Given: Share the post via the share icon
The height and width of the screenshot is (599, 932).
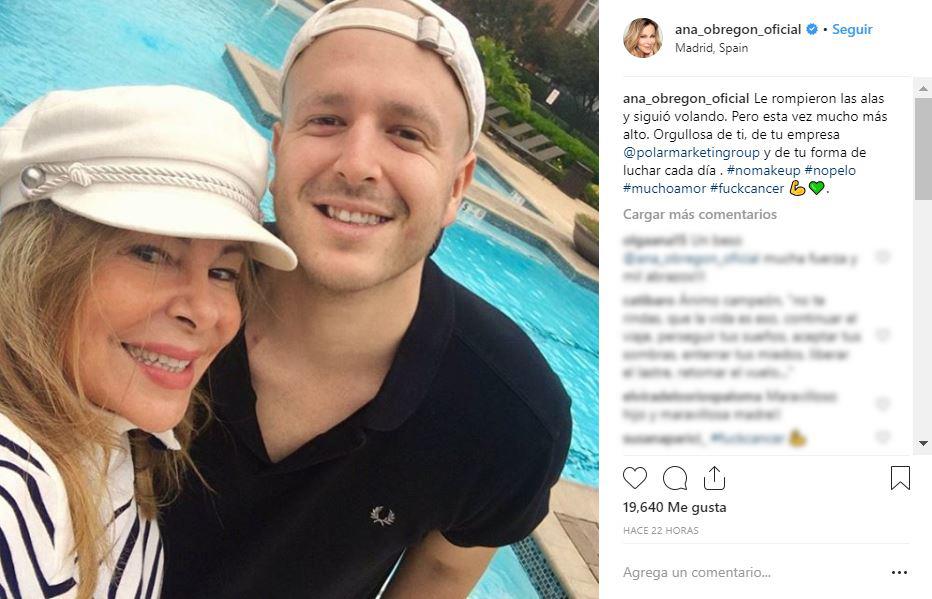Looking at the screenshot, I should pos(714,478).
